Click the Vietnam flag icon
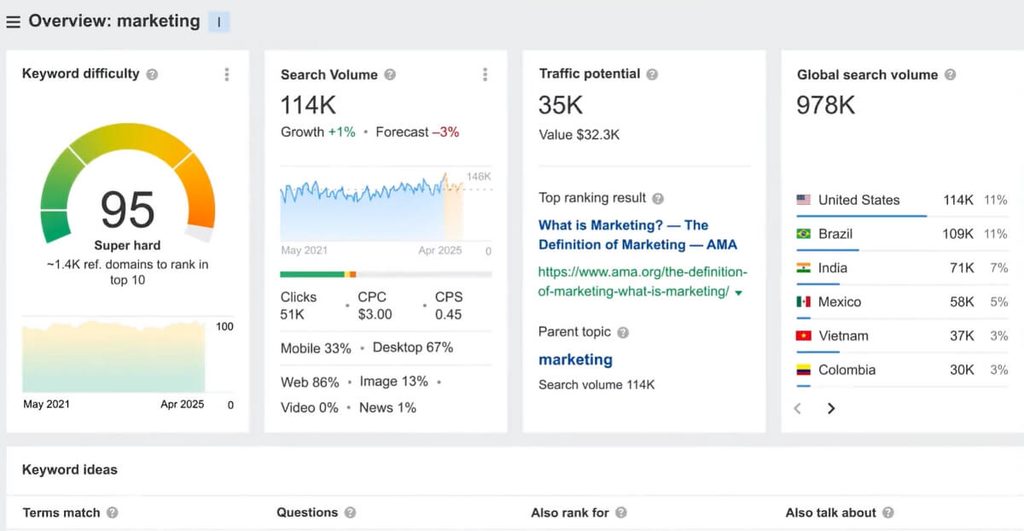 click(803, 336)
